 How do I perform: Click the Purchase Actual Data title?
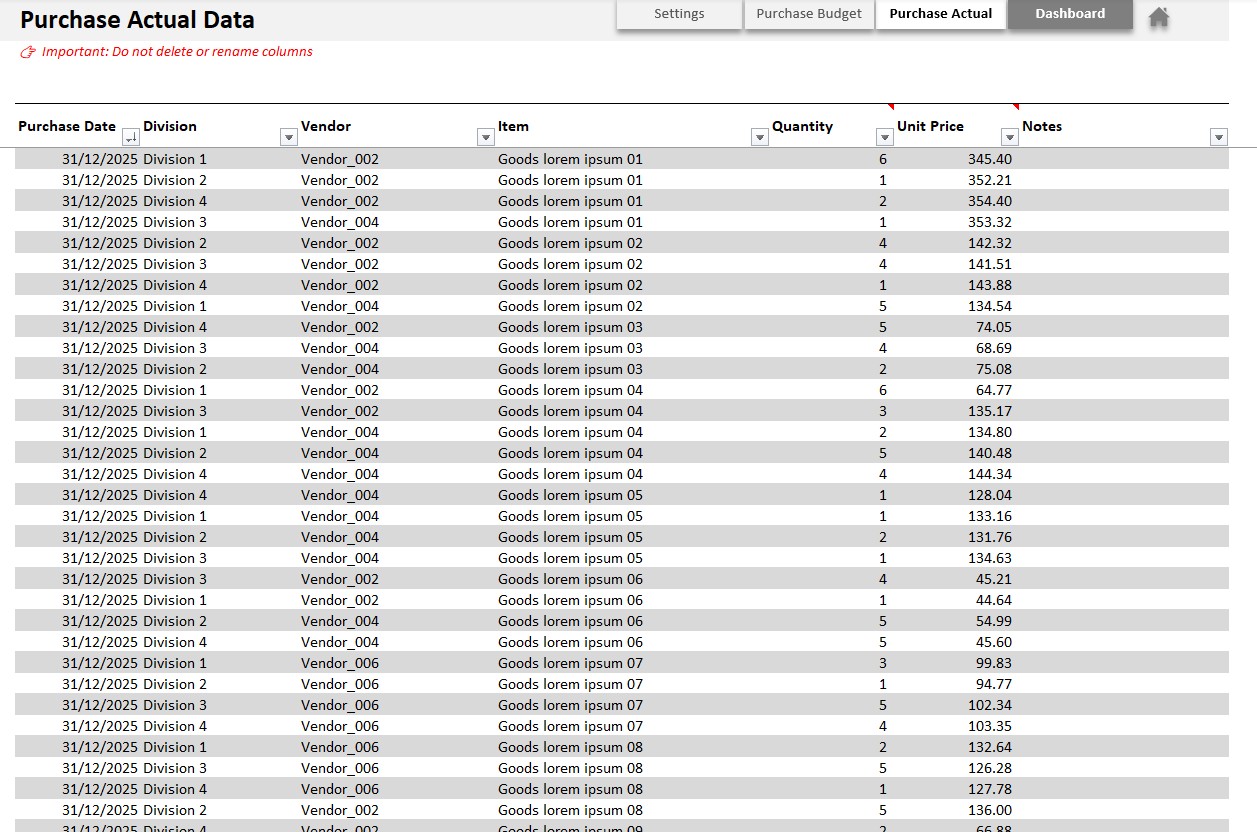[137, 20]
